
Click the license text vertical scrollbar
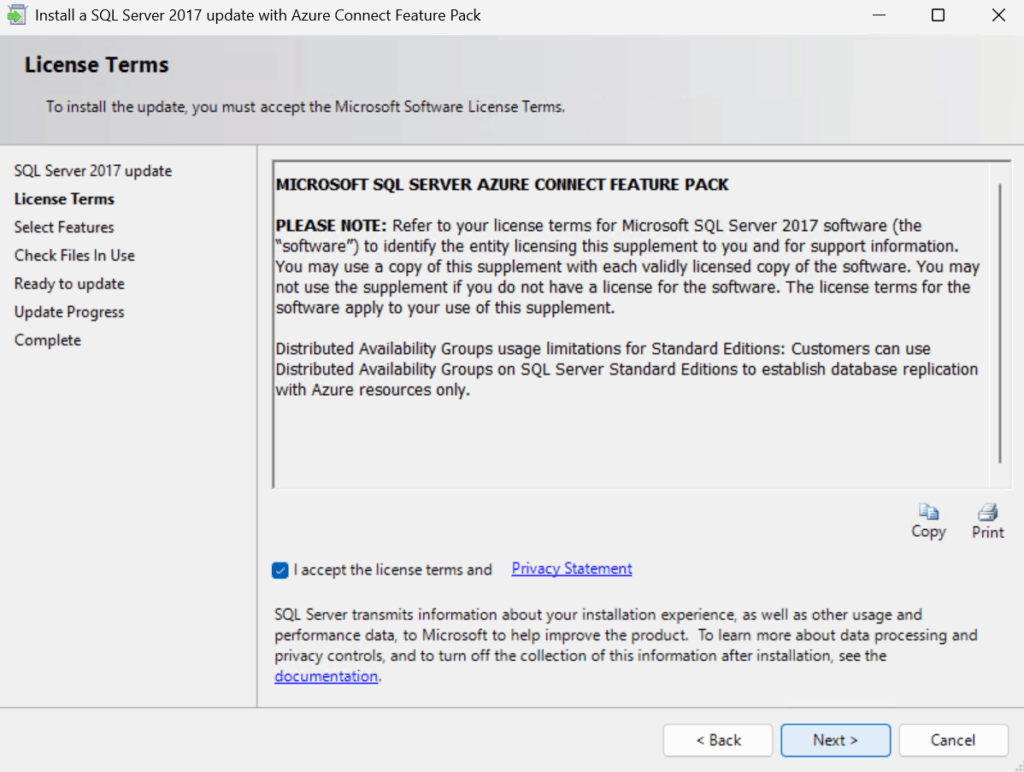1000,324
